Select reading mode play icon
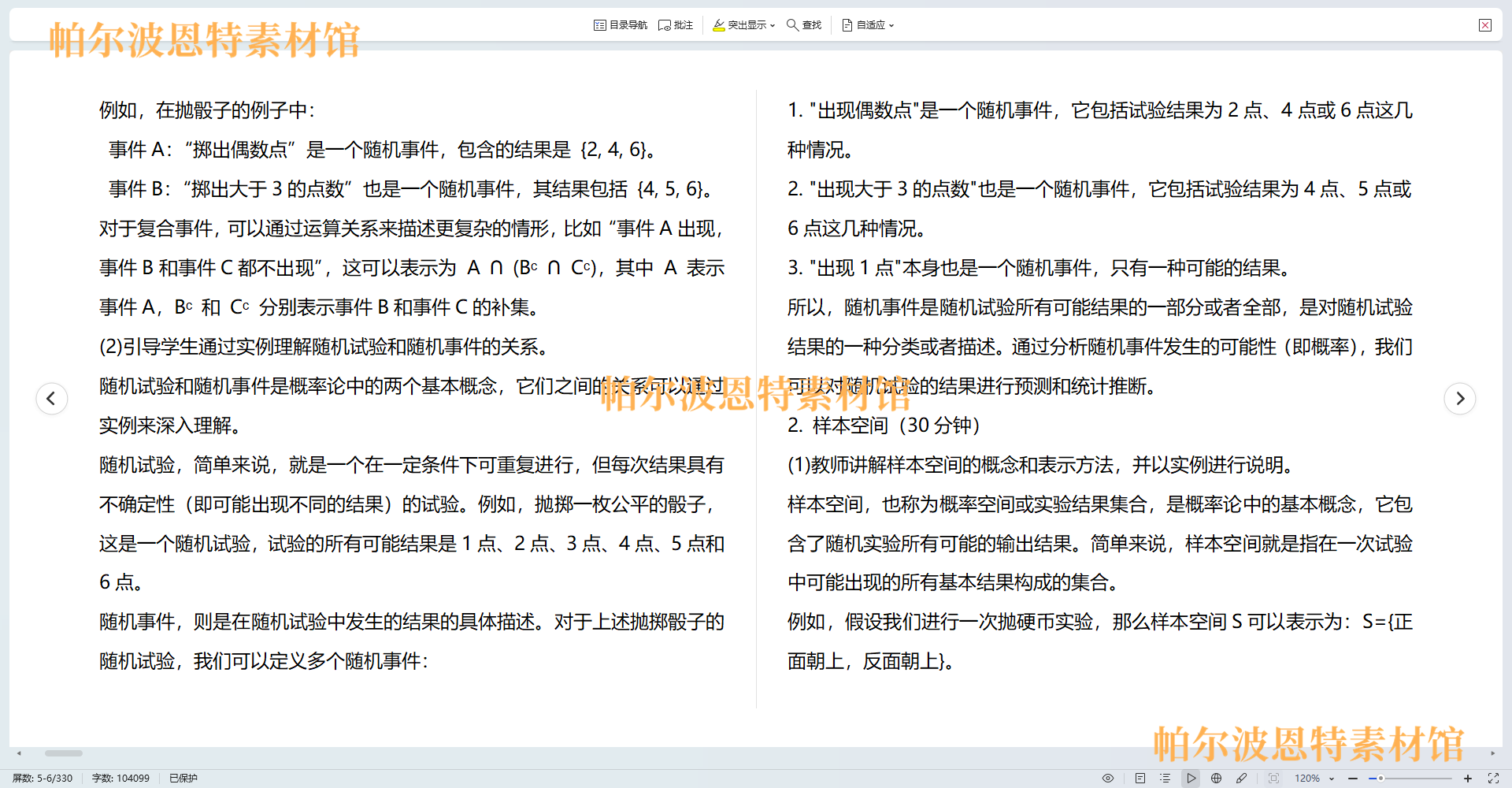Viewport: 1512px width, 788px height. click(x=1191, y=779)
